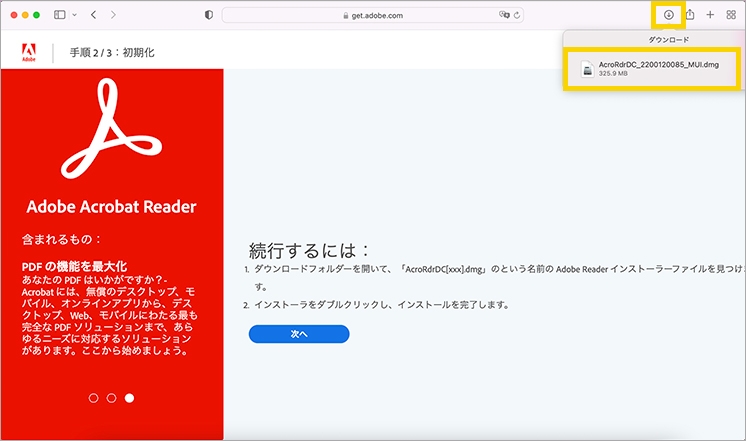The height and width of the screenshot is (441, 746).
Task: Click the PDF の機能を最大化 heading
Action: (74, 266)
